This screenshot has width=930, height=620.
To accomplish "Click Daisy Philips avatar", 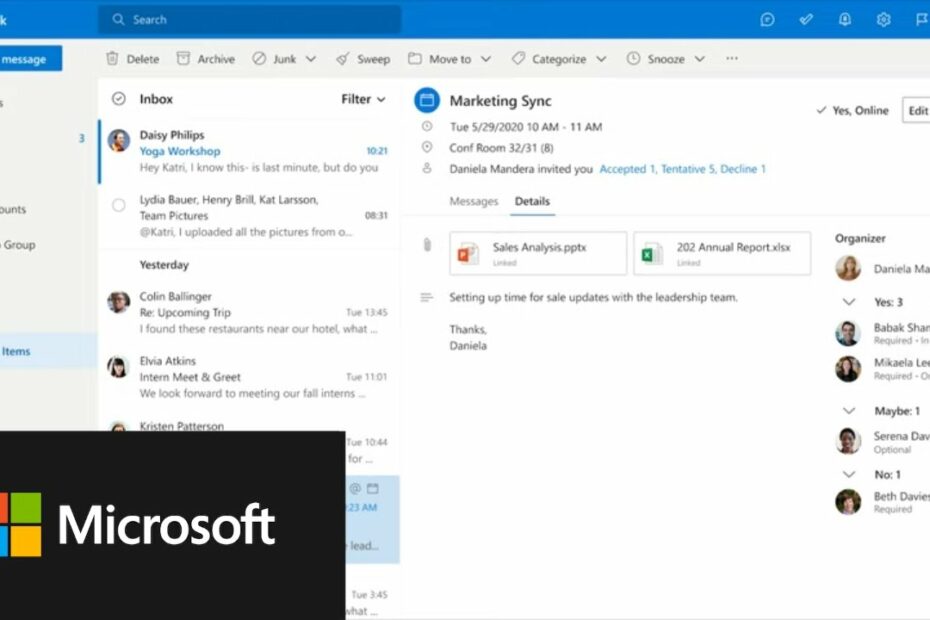I will 119,141.
